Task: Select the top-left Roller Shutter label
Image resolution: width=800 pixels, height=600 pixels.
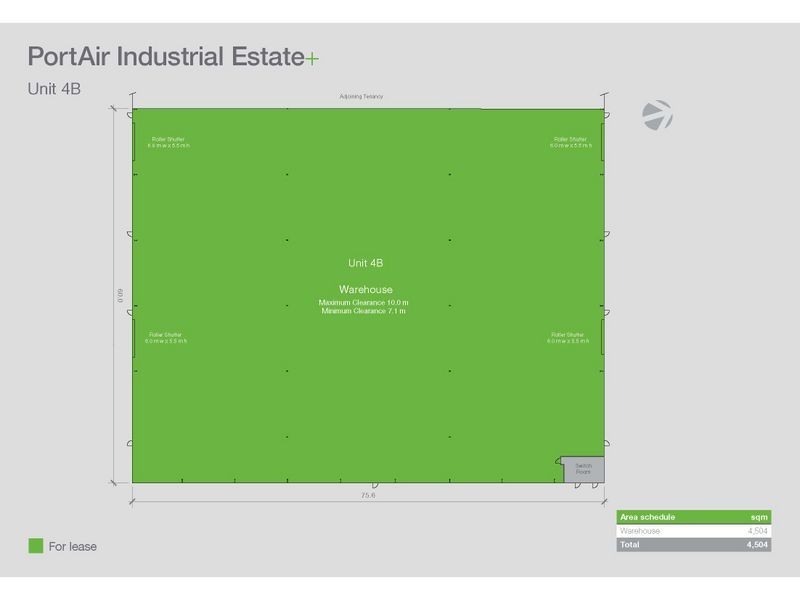Action: 168,142
